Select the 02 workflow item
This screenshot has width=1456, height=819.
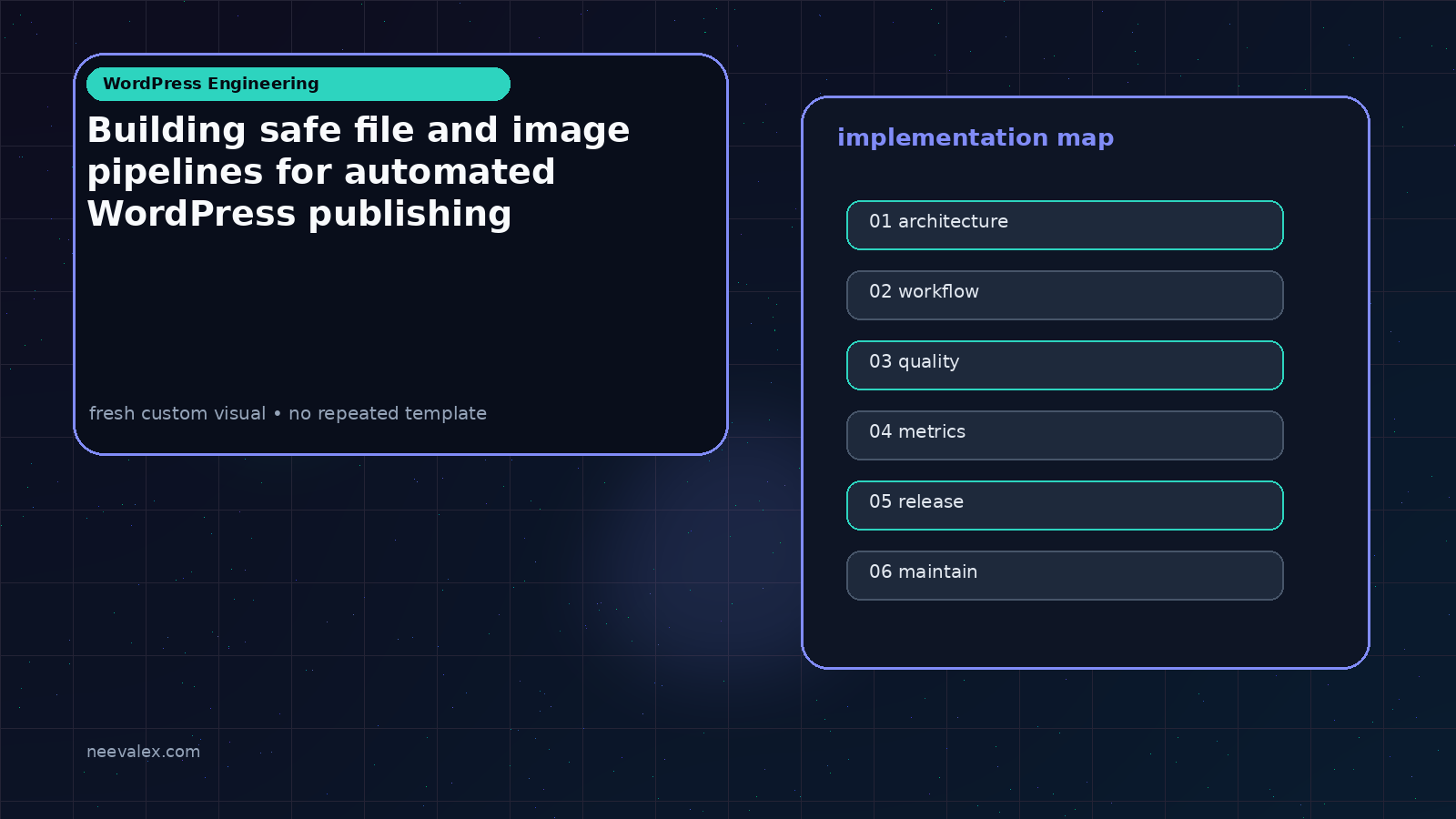pos(1065,295)
